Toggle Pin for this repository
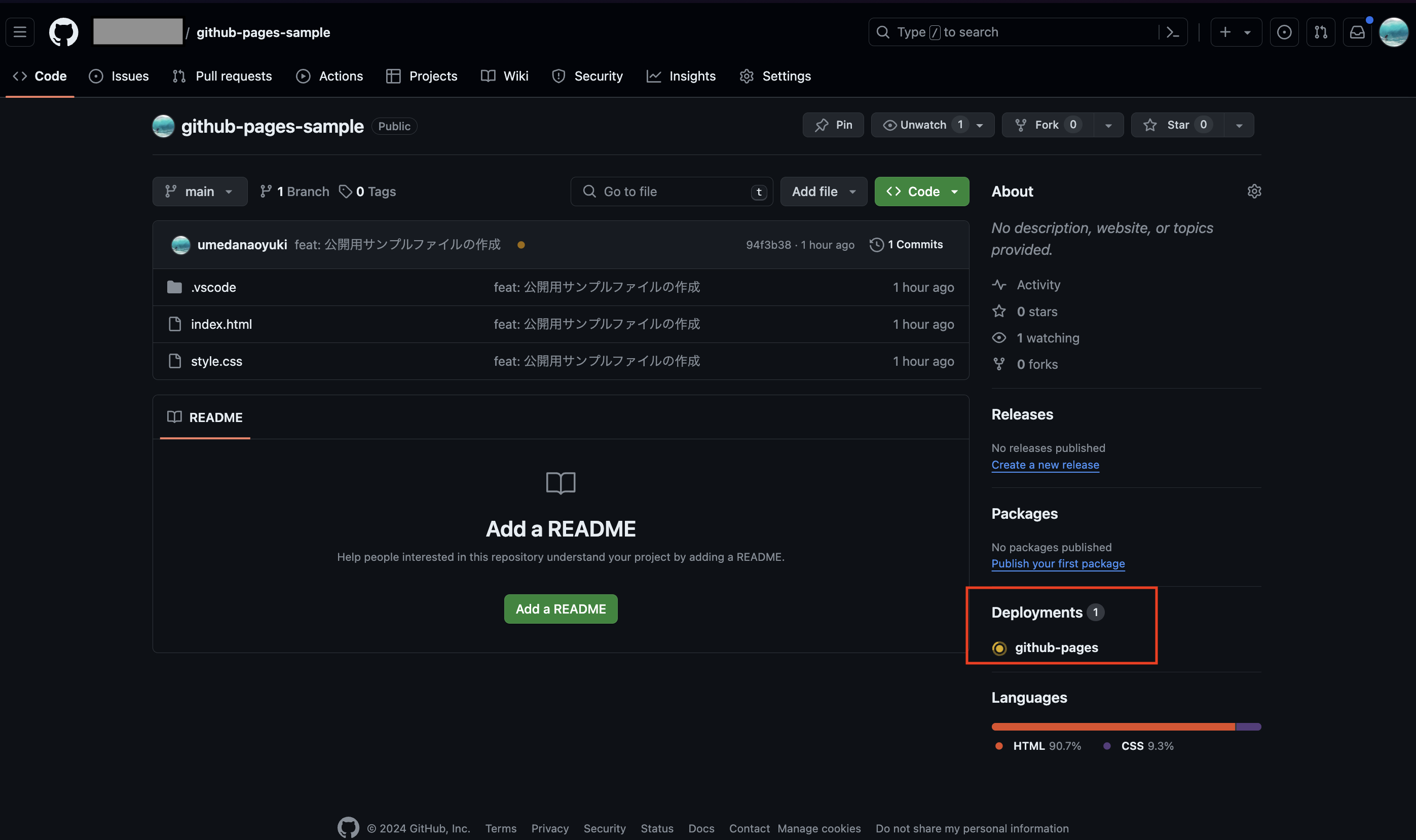The height and width of the screenshot is (840, 1416). 833,125
